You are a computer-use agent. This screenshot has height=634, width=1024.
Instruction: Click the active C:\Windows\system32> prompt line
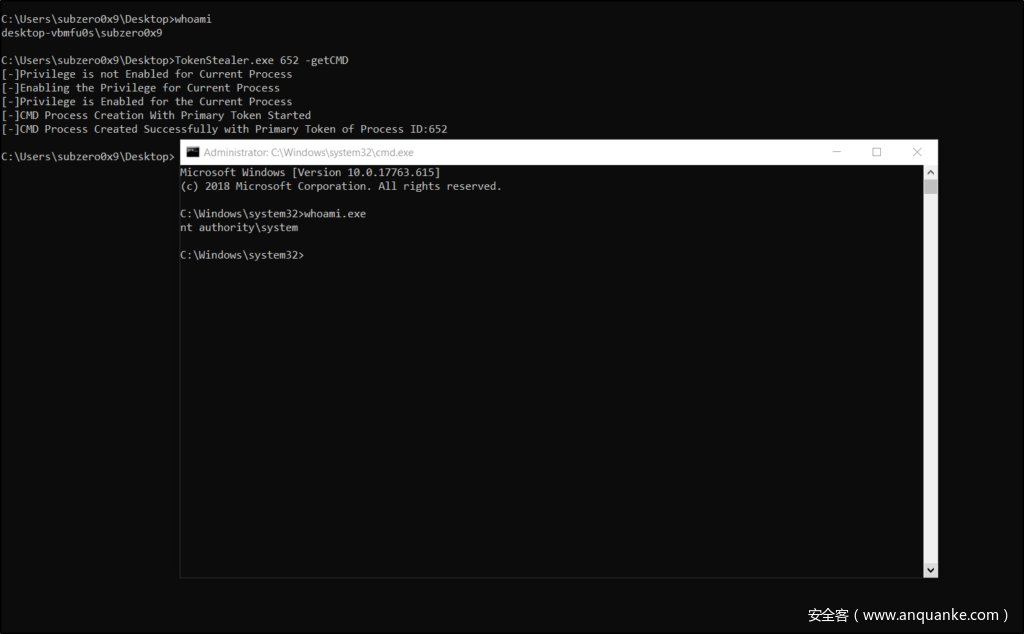(242, 255)
